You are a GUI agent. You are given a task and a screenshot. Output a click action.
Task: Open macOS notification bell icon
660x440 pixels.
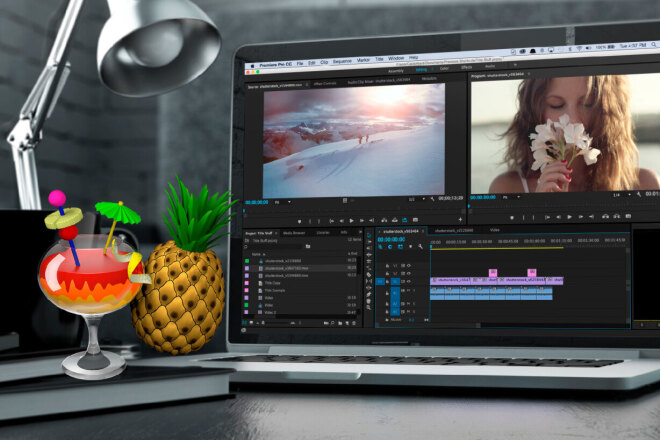point(532,51)
